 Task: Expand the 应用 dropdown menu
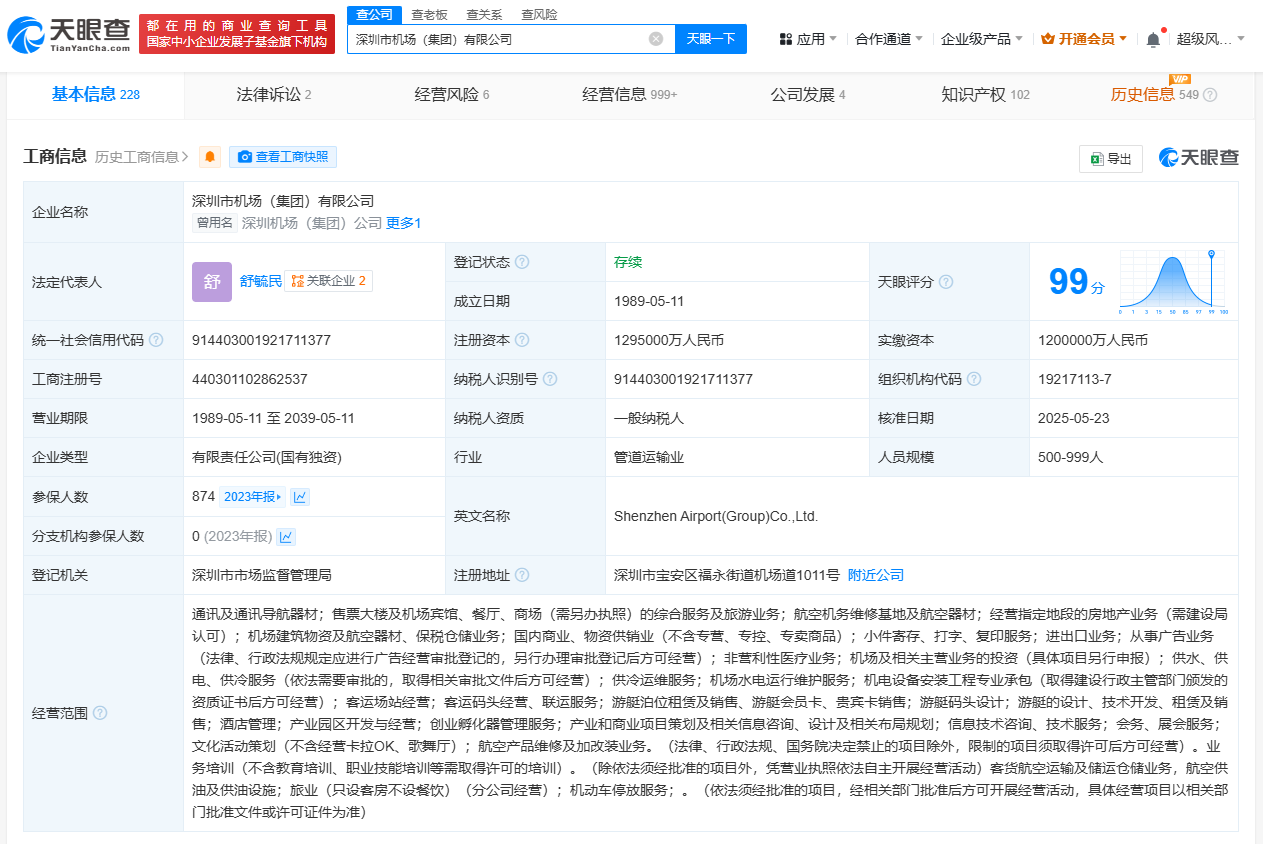click(807, 39)
